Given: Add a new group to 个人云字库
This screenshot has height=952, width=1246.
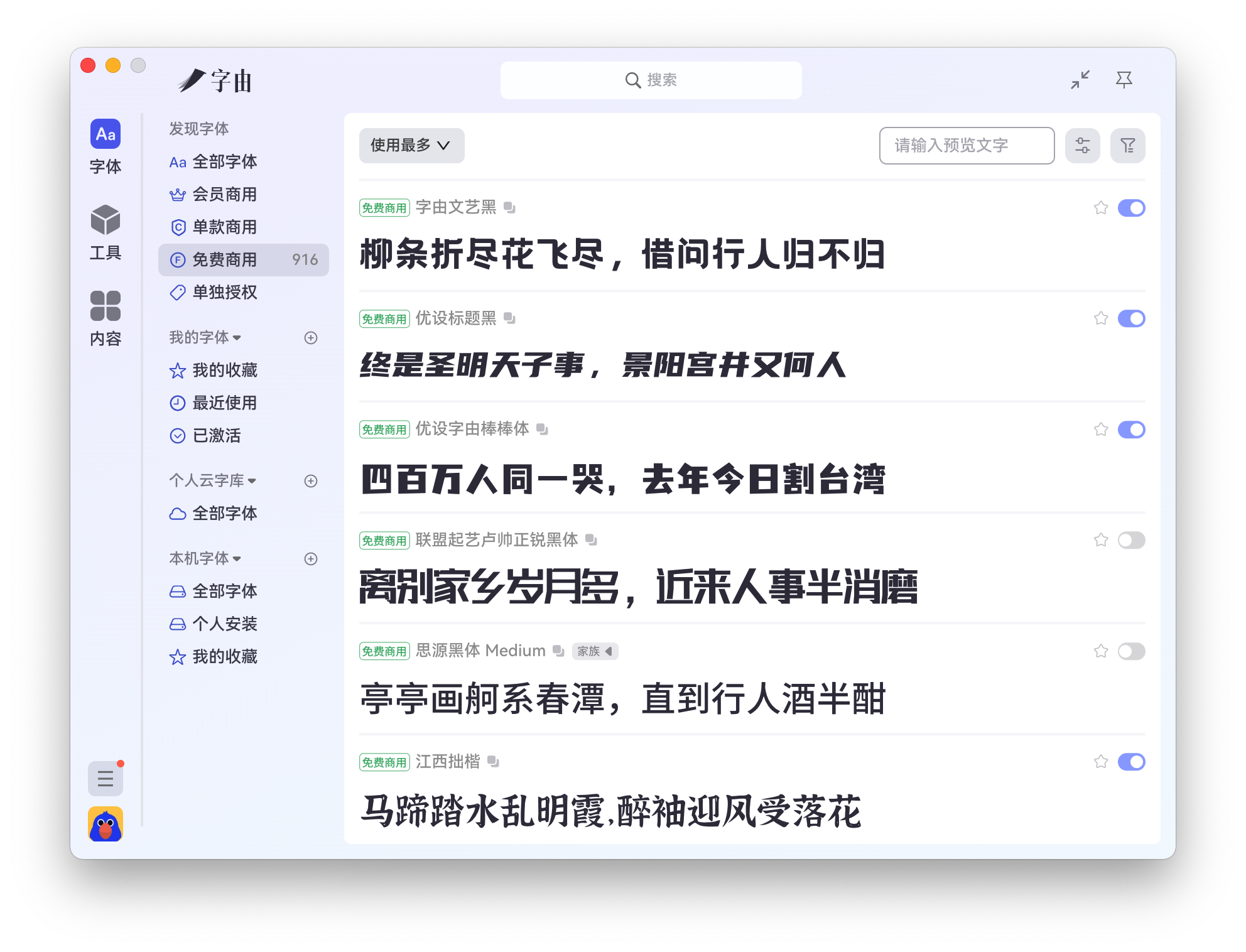Looking at the screenshot, I should (311, 481).
